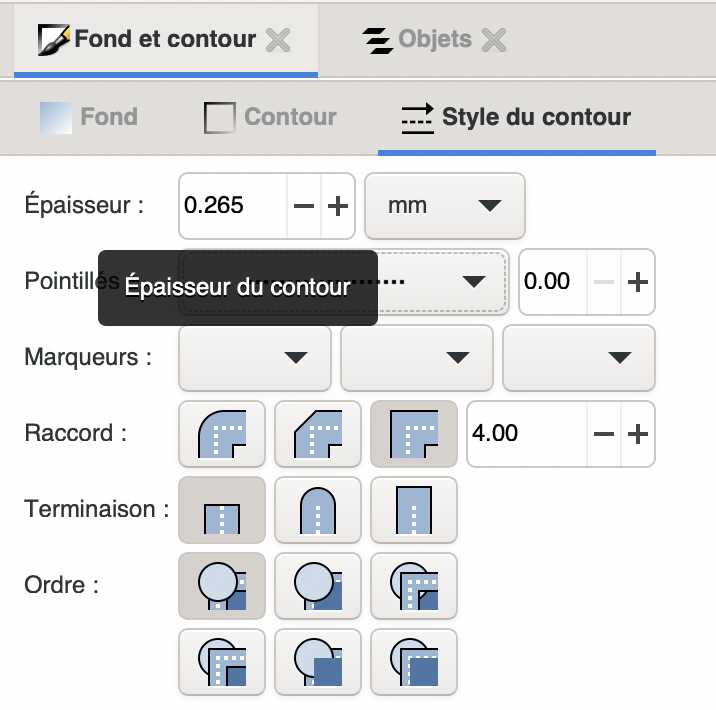Pick the third Ordre icon in top row
This screenshot has height=710, width=716.
[414, 586]
